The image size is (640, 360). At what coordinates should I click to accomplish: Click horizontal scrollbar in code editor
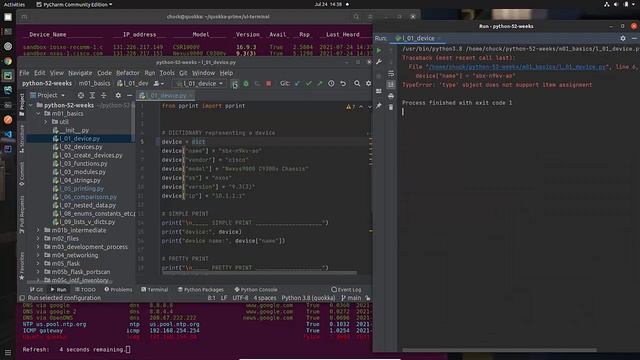260,273
